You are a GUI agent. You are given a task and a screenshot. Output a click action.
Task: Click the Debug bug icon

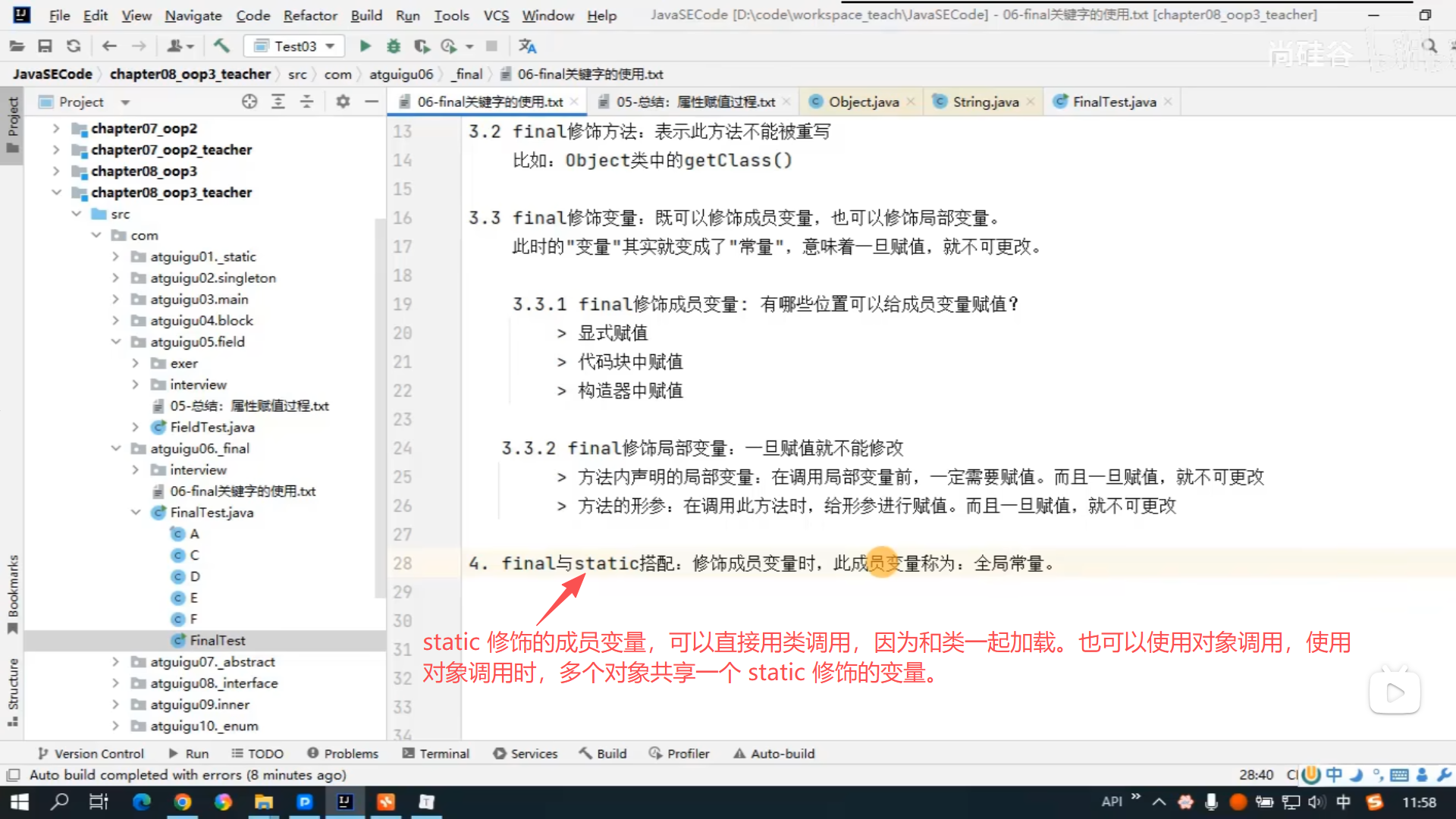coord(393,46)
